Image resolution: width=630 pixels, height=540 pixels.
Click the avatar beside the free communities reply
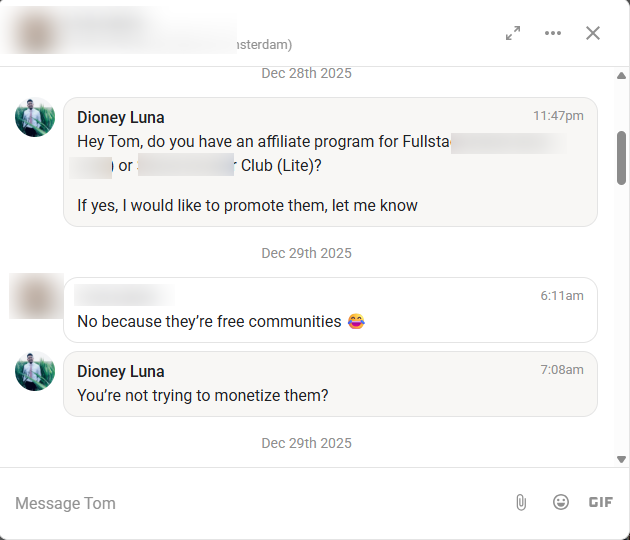point(36,296)
